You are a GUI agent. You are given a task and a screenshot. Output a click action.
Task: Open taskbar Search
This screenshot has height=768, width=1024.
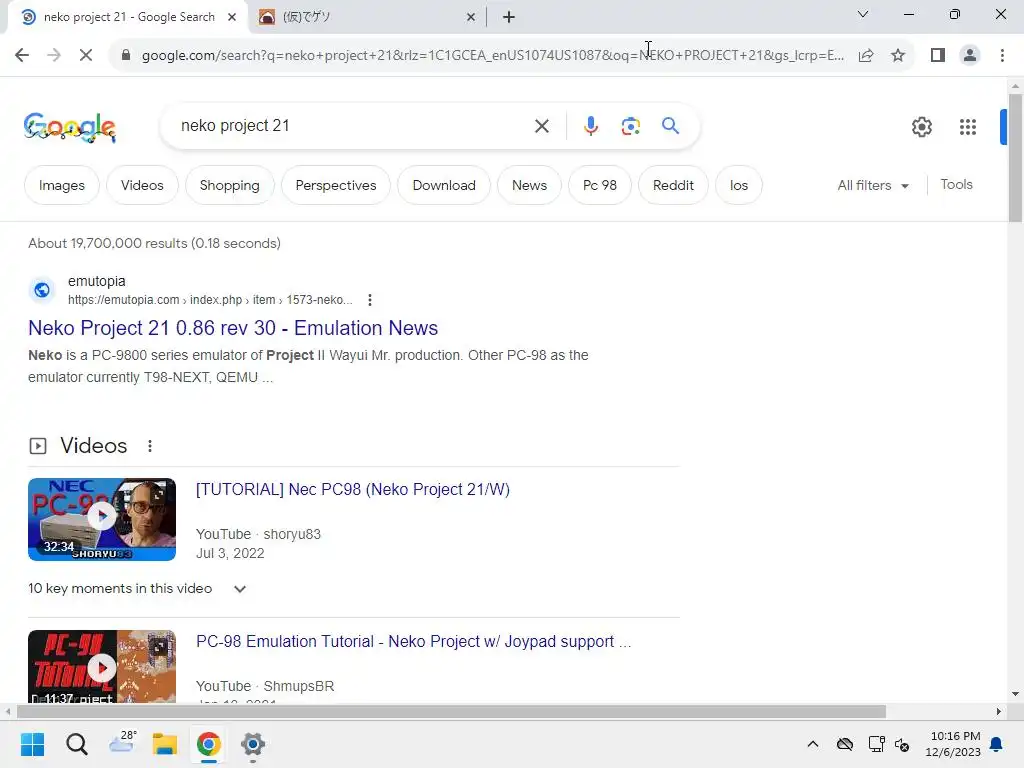pyautogui.click(x=76, y=744)
